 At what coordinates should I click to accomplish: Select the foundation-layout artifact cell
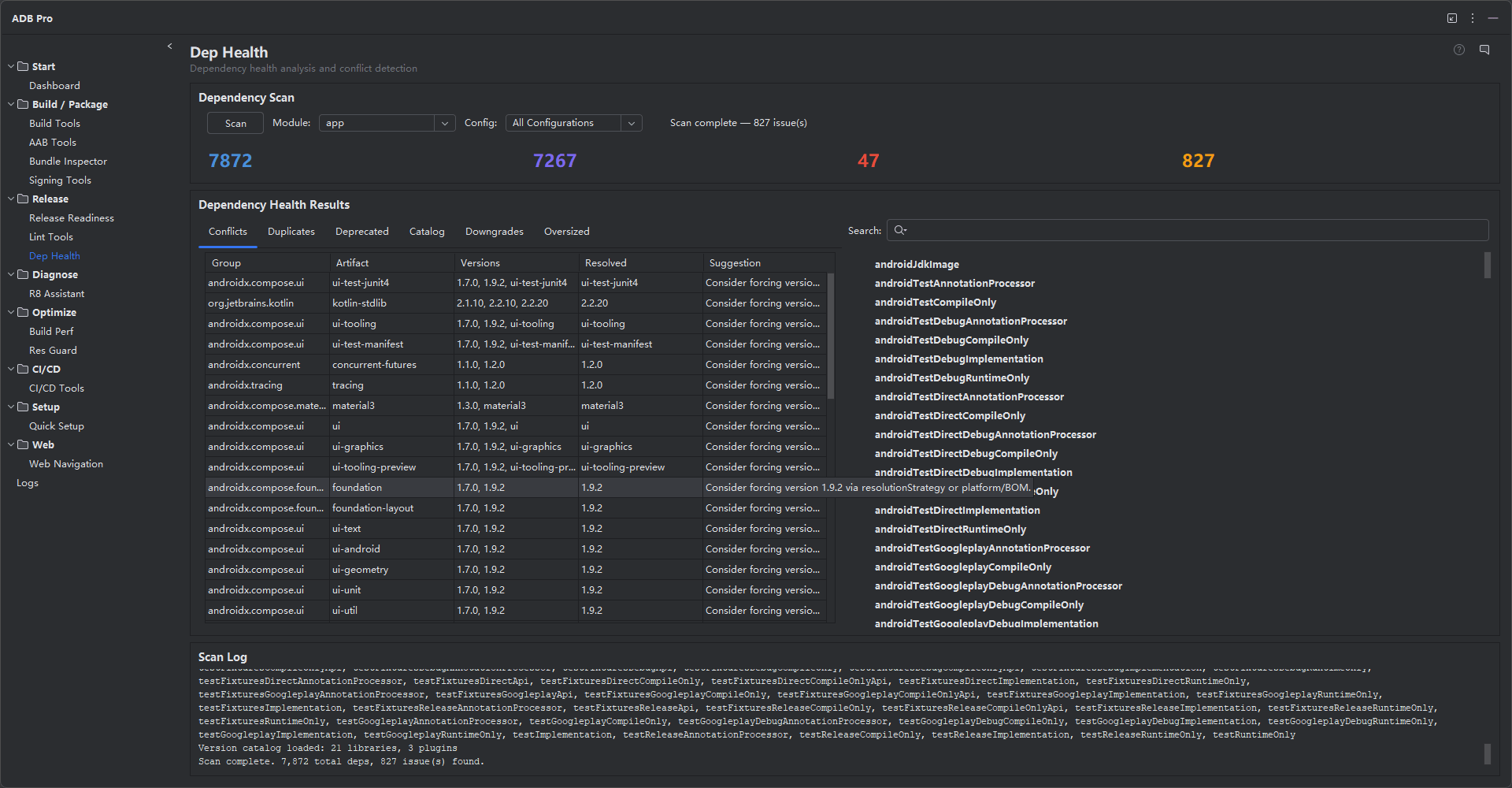391,507
